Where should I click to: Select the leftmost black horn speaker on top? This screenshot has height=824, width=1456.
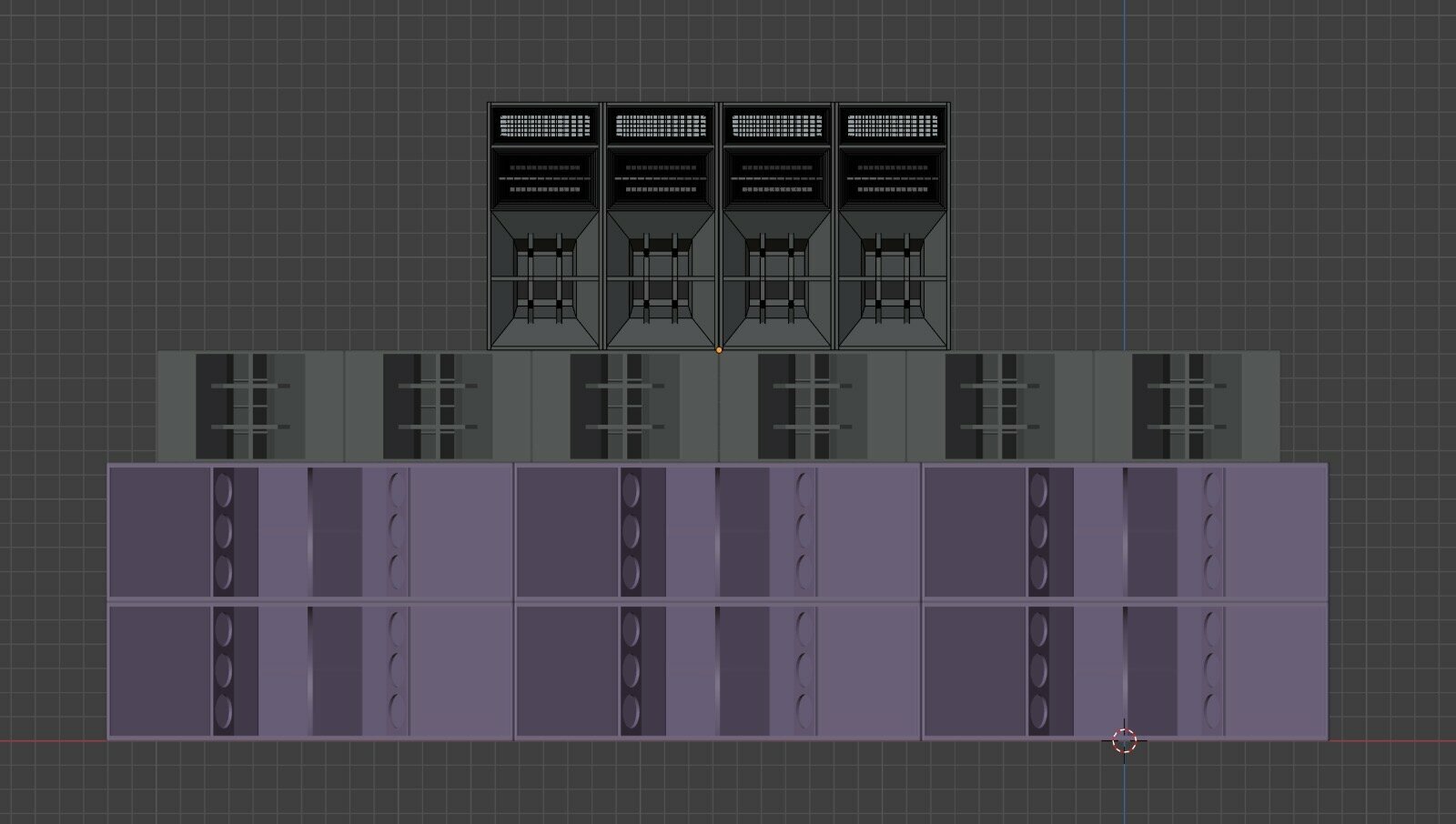click(545, 226)
